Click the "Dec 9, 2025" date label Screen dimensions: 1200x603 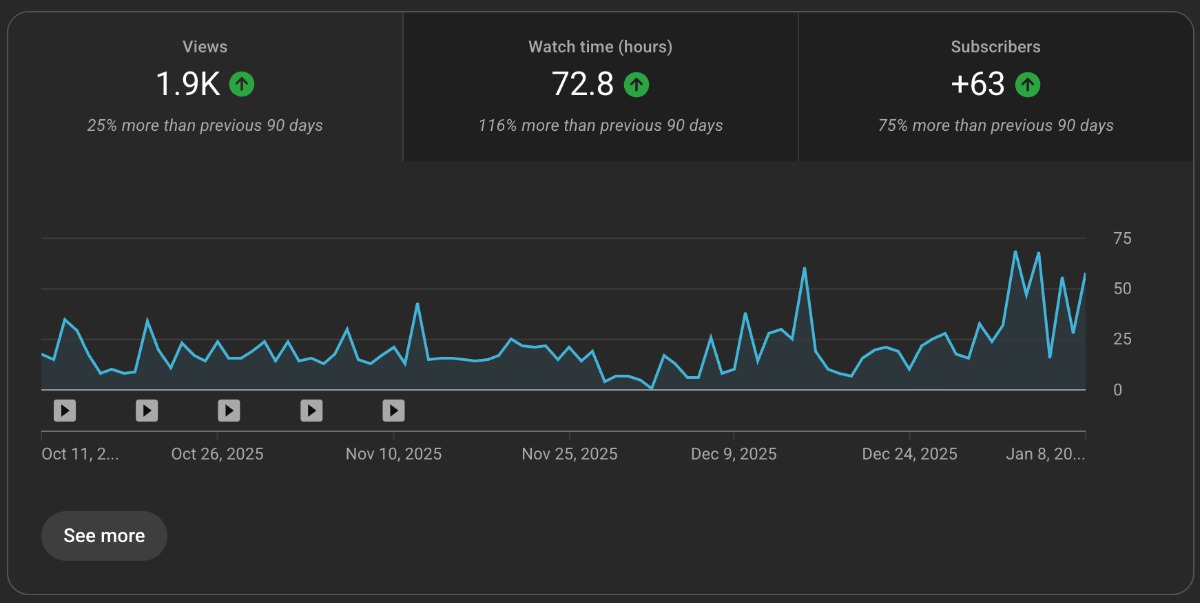click(734, 454)
